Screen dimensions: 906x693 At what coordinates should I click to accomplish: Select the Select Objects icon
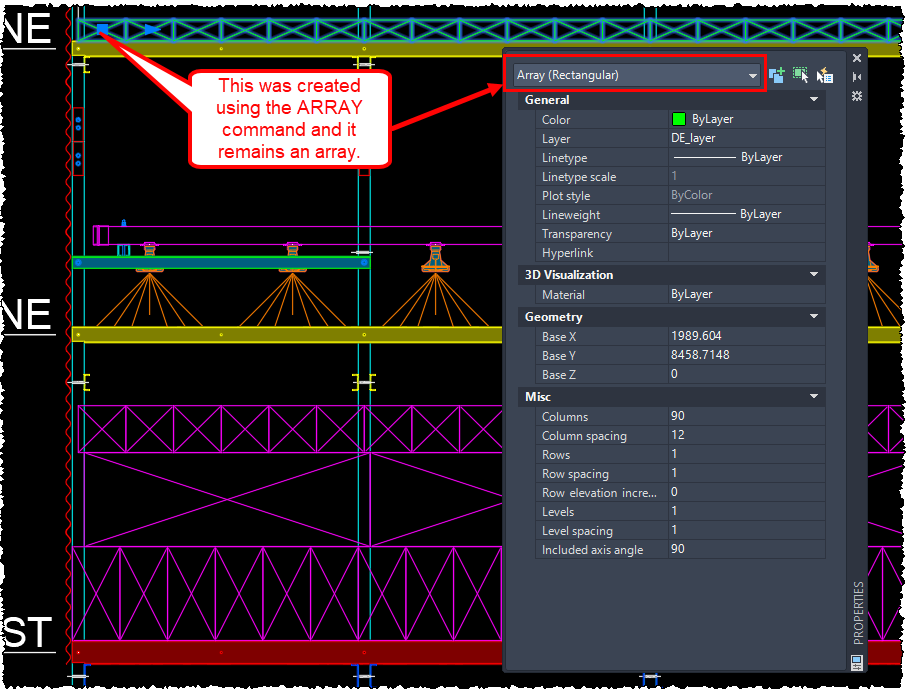(x=798, y=74)
